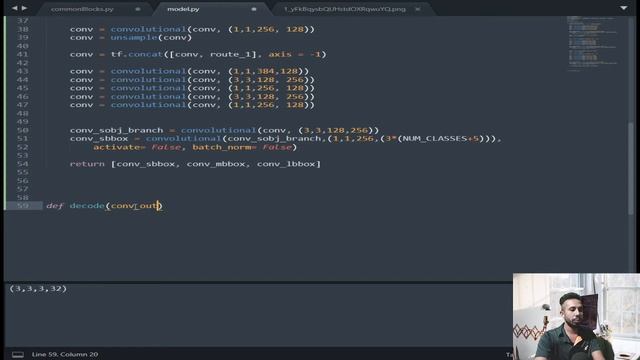
Task: Open the tab list dropdown arrow
Action: (624, 8)
